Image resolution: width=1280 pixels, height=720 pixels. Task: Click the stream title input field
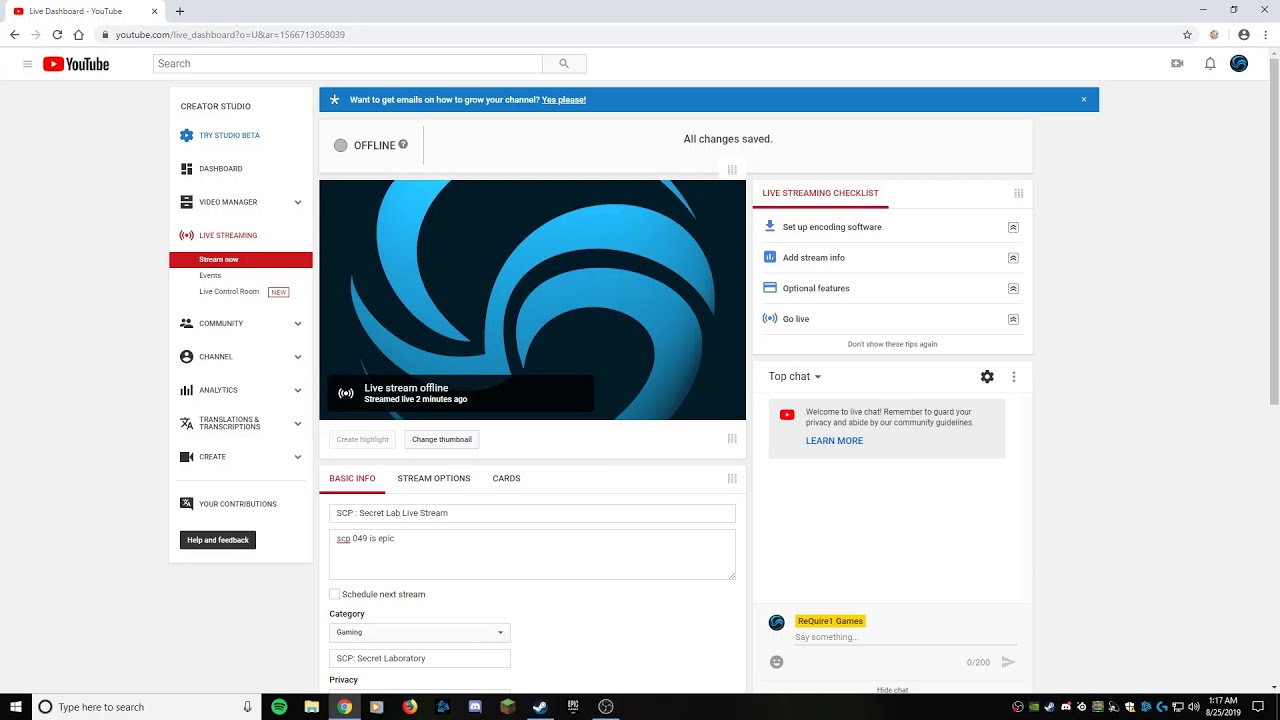(x=532, y=513)
